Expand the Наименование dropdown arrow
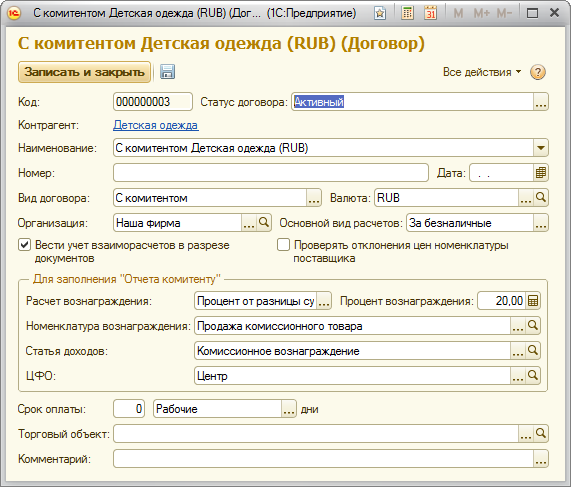Viewport: 571px width, 487px height. [x=541, y=148]
